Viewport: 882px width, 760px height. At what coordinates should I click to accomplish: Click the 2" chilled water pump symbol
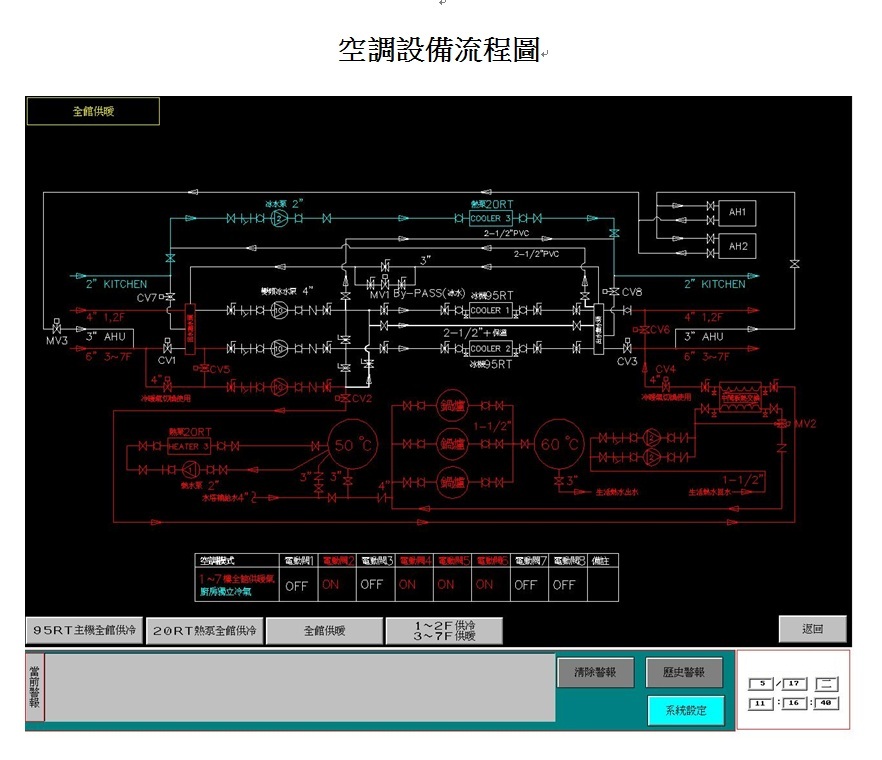[280, 218]
